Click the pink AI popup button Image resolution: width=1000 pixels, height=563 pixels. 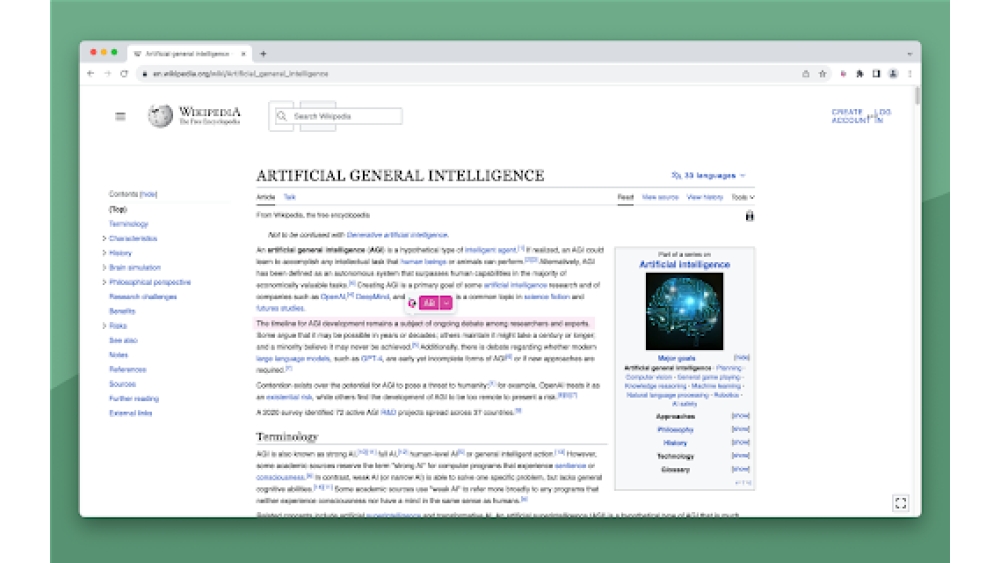(429, 303)
